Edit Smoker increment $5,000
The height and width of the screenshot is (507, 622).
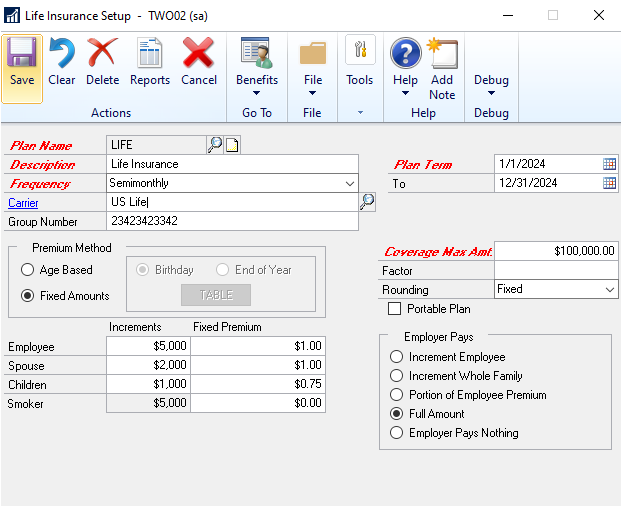(148, 403)
